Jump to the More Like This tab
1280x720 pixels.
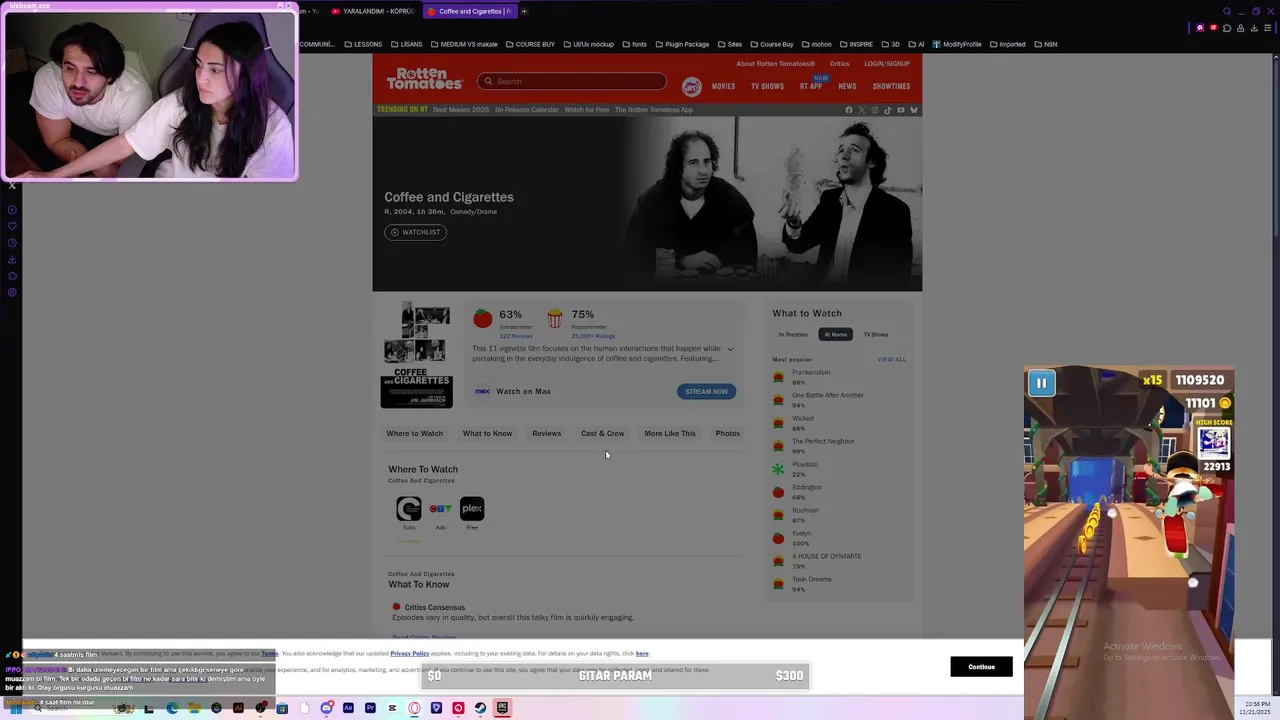coord(670,433)
